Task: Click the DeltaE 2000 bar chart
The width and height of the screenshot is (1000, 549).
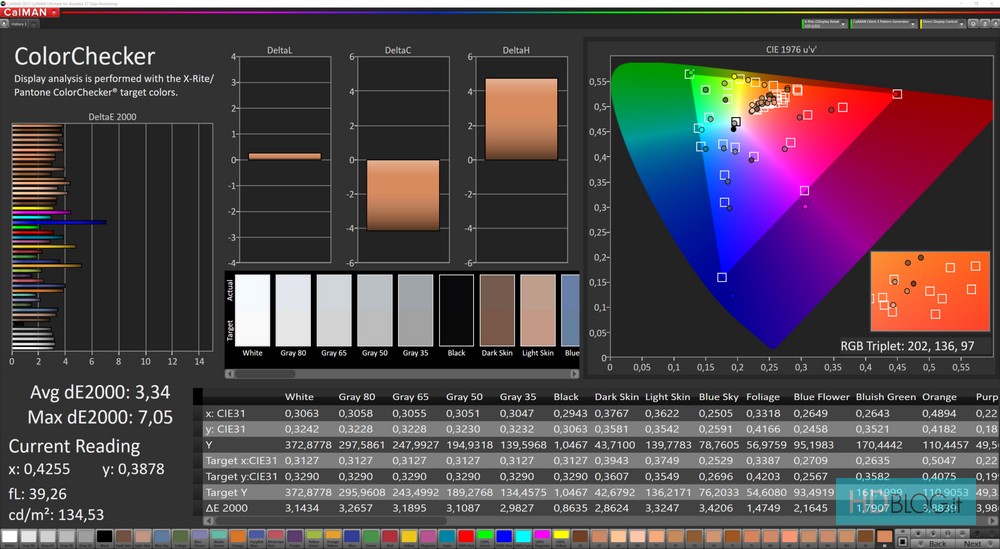Action: point(112,237)
